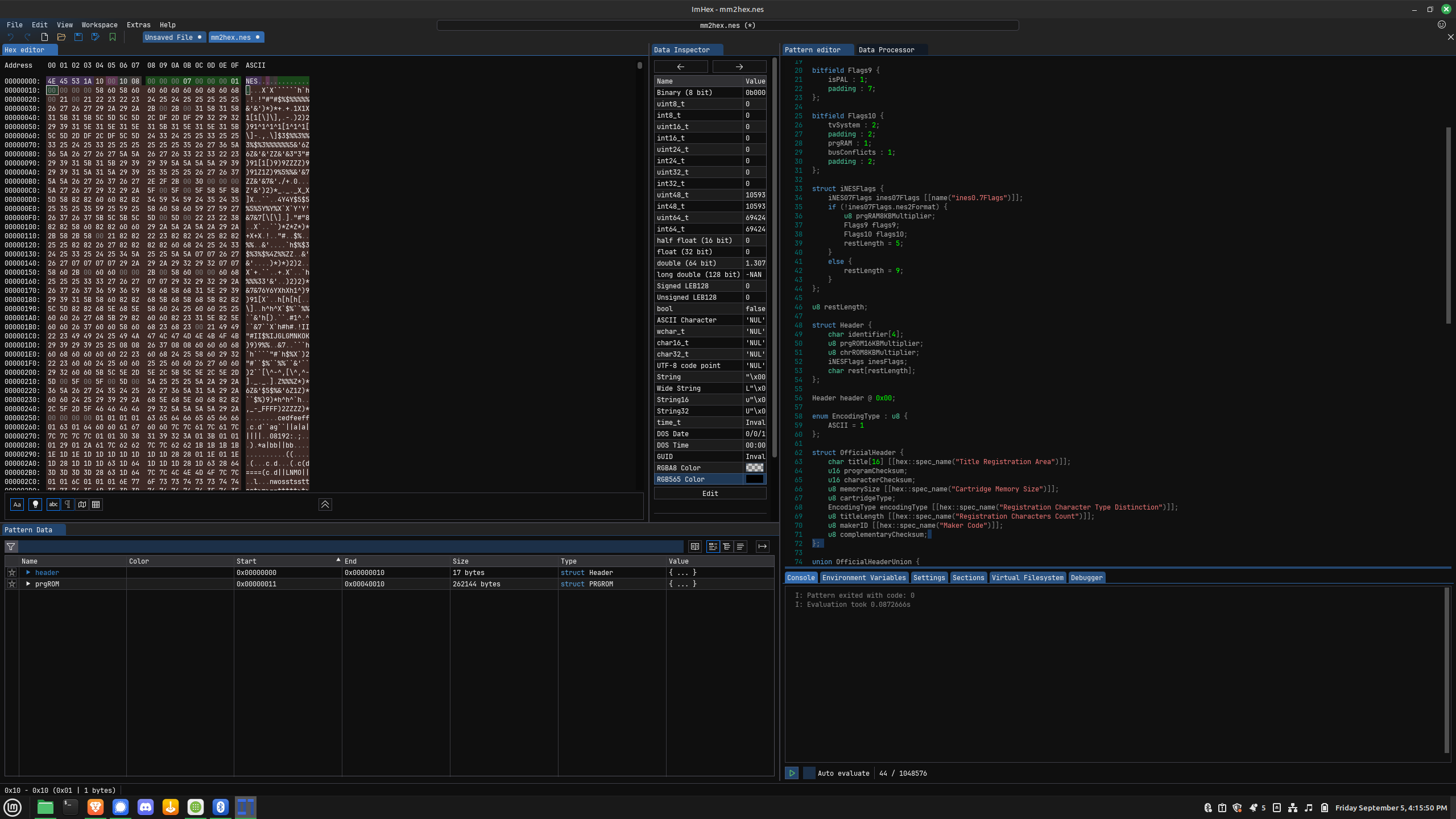Click the export arrow icon in Pattern Data

pyautogui.click(x=762, y=547)
